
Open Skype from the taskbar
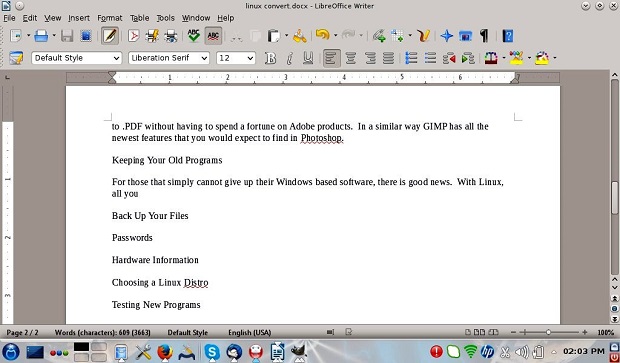point(212,352)
